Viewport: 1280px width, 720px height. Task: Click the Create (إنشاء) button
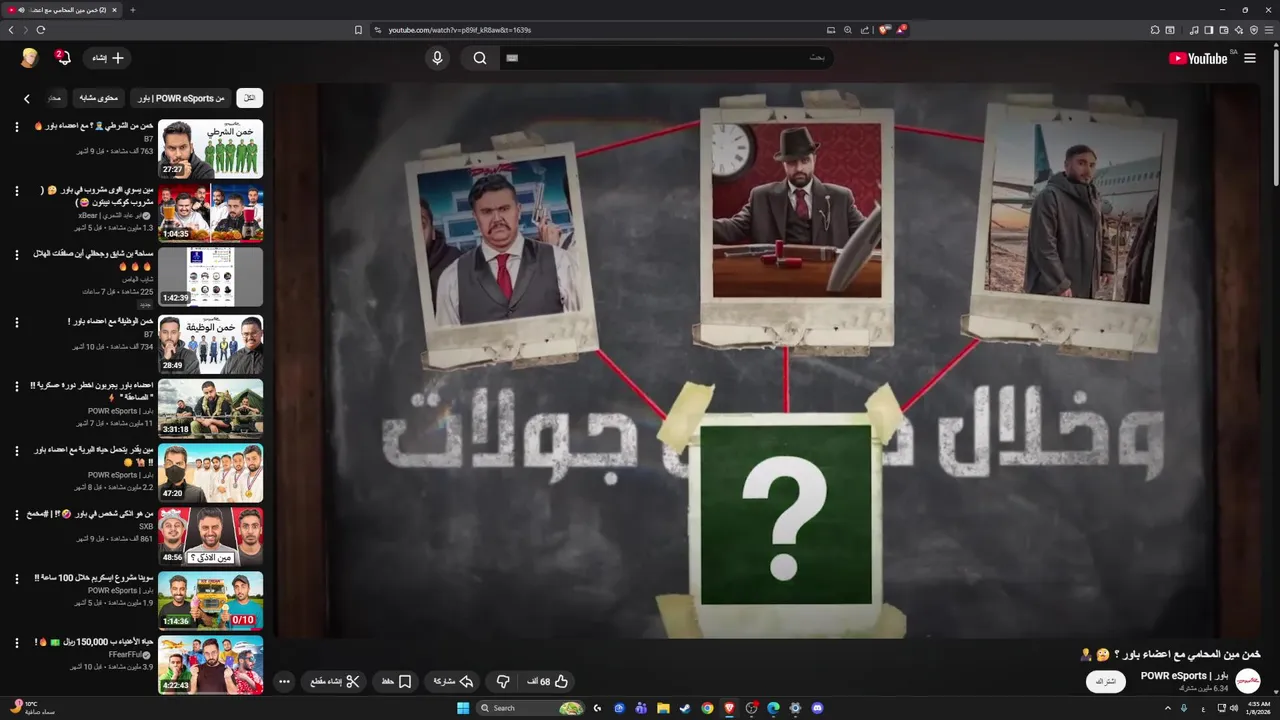(107, 58)
